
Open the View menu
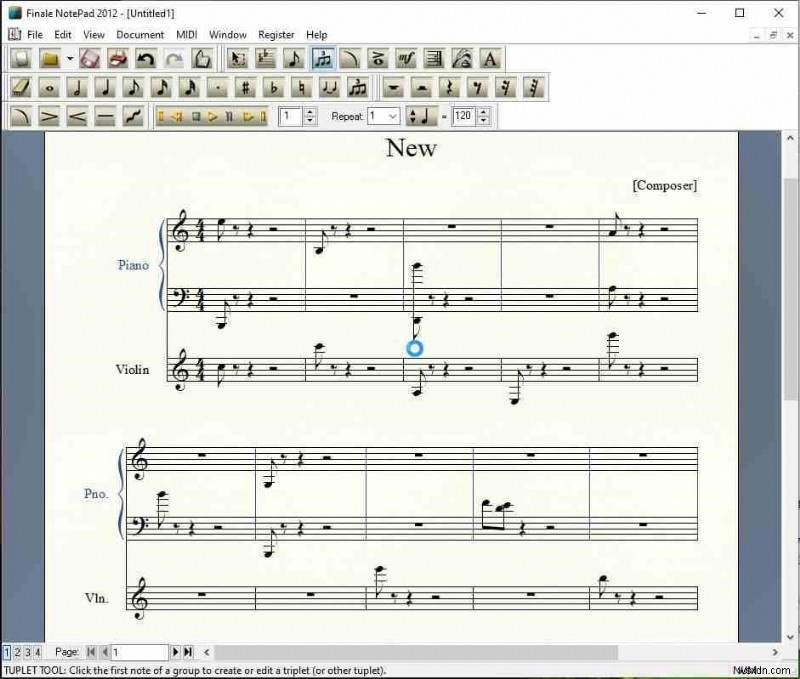[94, 35]
